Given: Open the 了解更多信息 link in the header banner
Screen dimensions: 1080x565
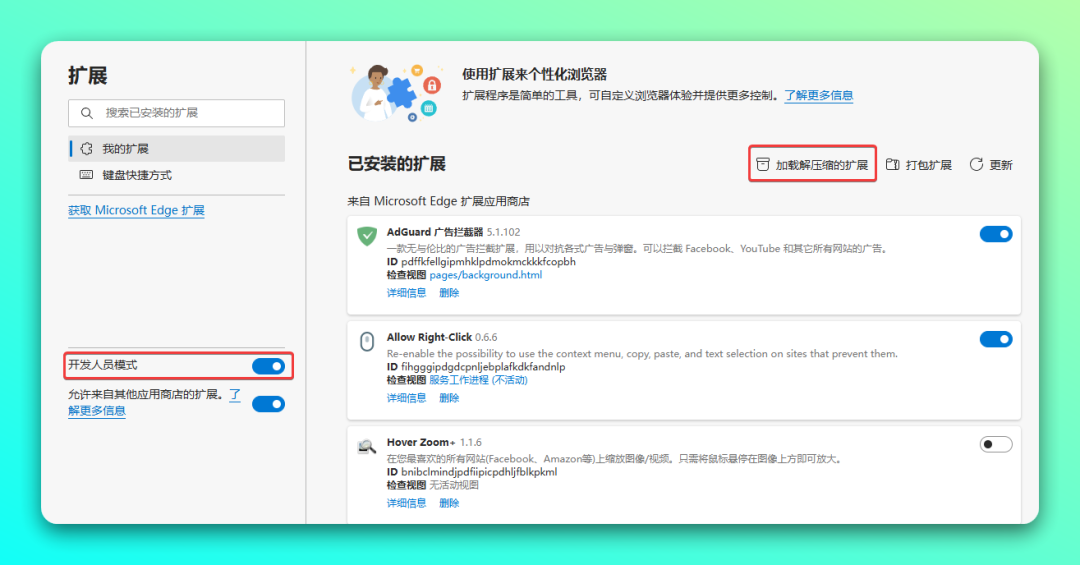Looking at the screenshot, I should (819, 95).
